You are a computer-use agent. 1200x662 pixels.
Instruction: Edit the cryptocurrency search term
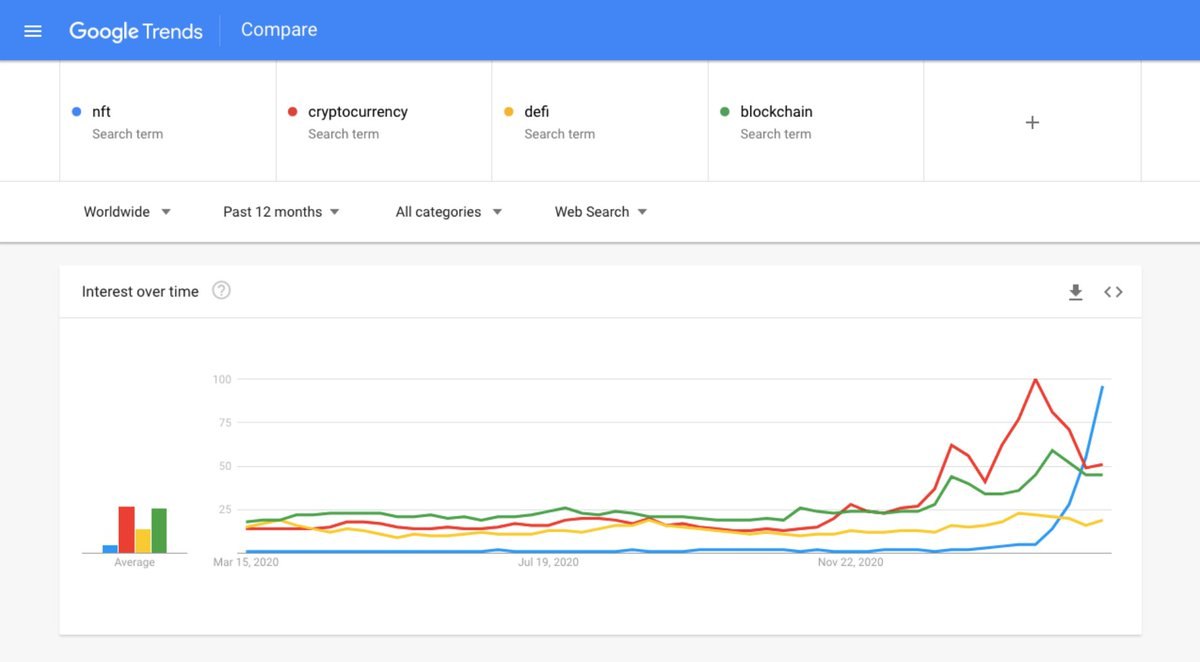(x=384, y=122)
